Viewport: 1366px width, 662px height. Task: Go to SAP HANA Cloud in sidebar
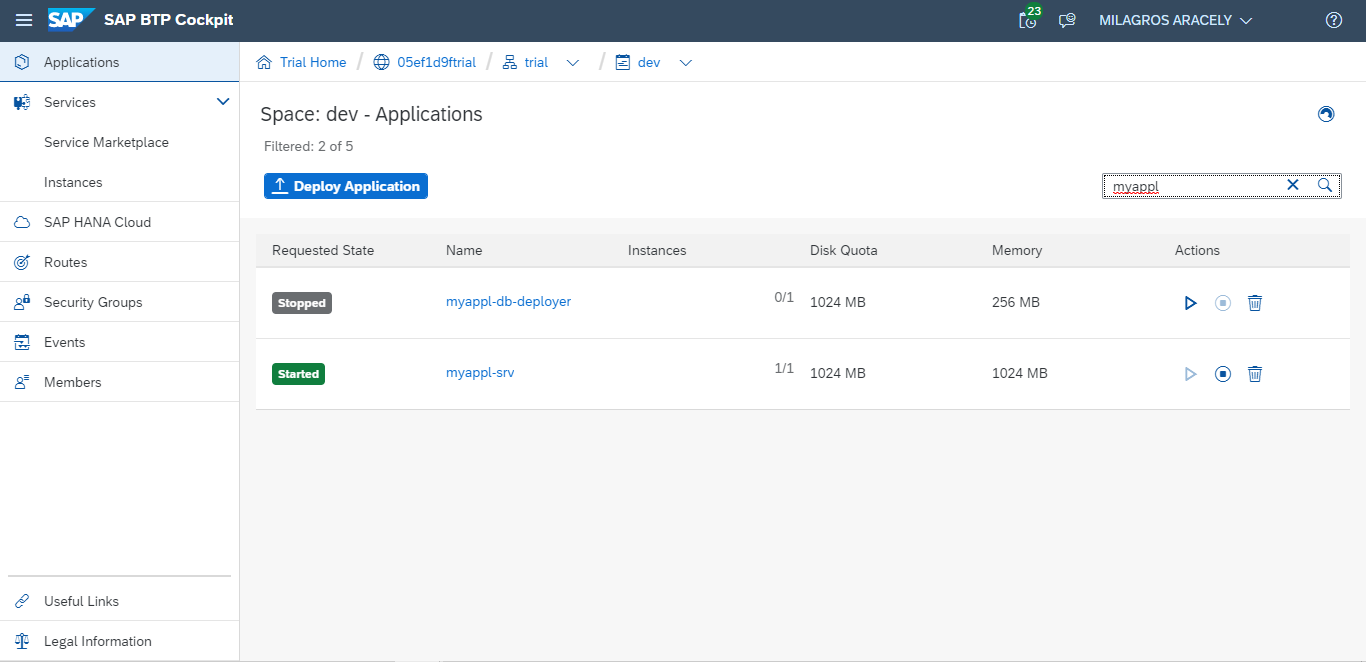(97, 222)
